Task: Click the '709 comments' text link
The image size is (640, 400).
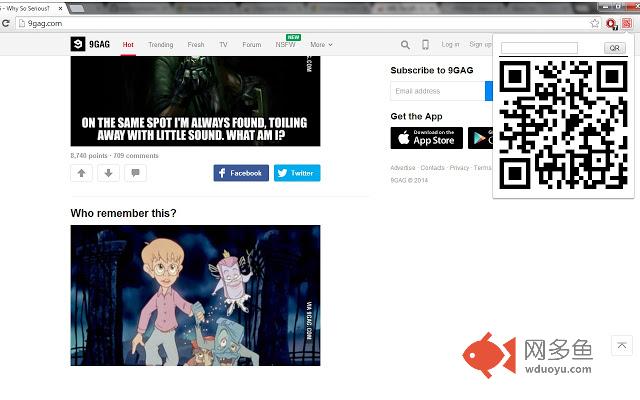Action: pos(136,156)
